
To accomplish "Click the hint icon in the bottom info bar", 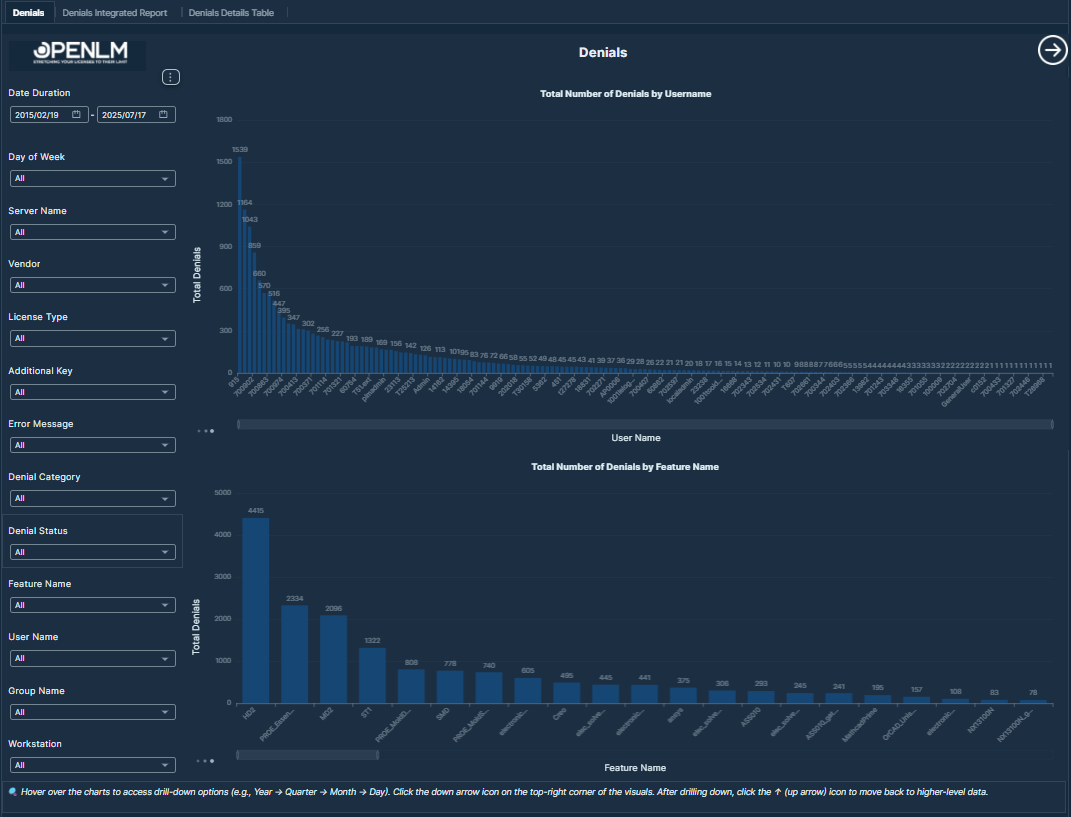I will pyautogui.click(x=13, y=791).
